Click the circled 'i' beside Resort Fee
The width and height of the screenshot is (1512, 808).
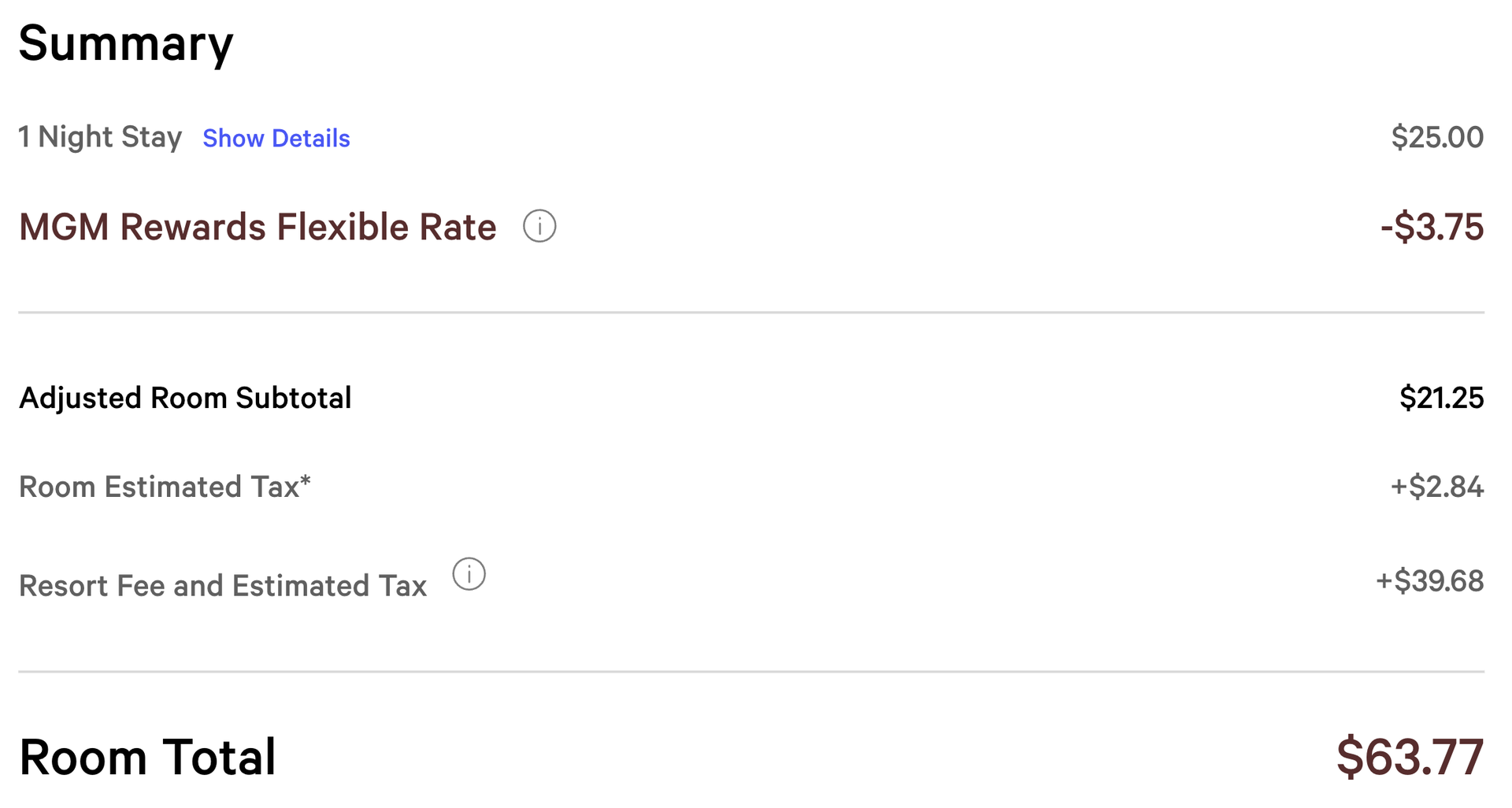(x=469, y=575)
